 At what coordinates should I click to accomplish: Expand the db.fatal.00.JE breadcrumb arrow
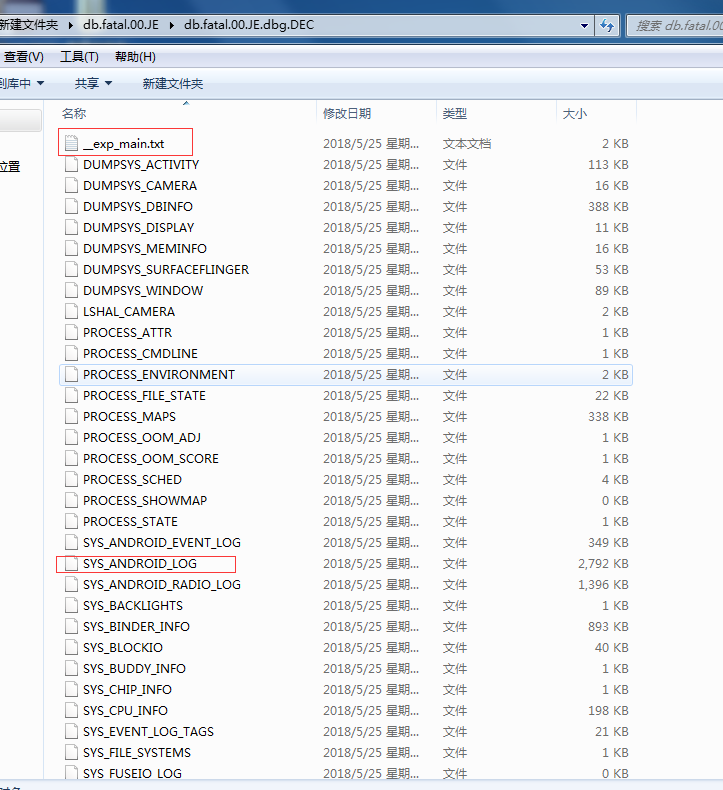(171, 25)
